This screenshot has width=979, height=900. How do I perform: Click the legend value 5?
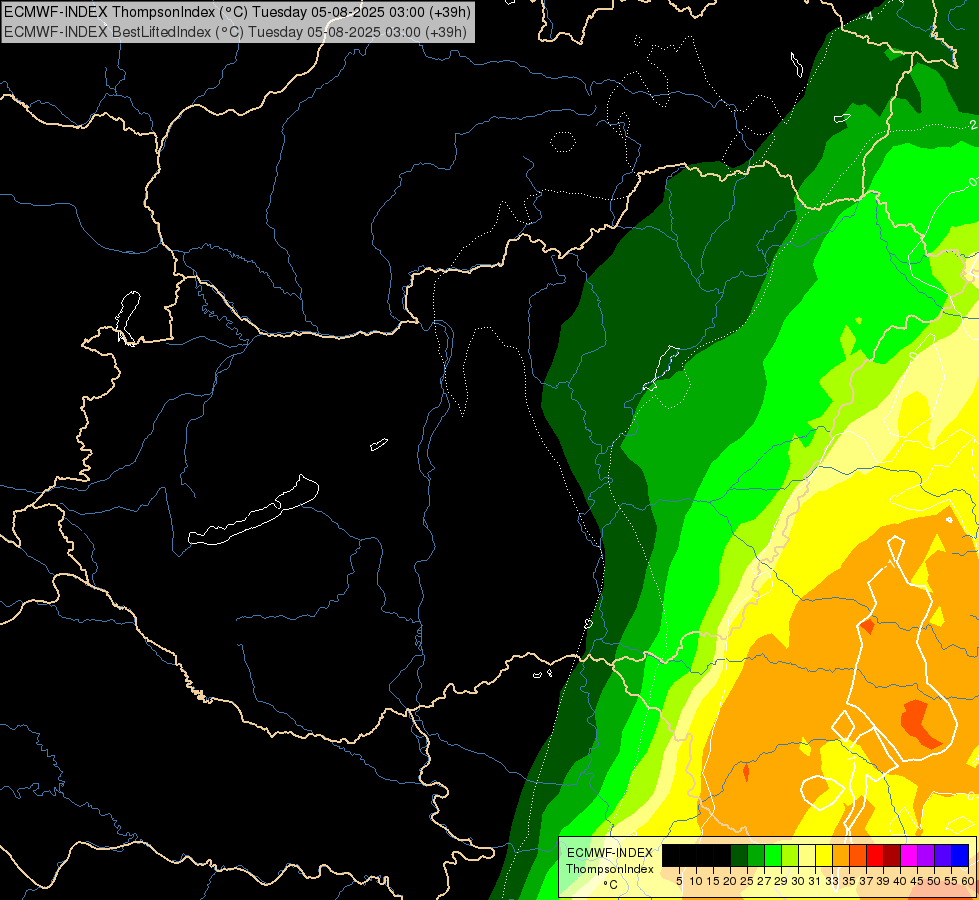click(x=679, y=881)
